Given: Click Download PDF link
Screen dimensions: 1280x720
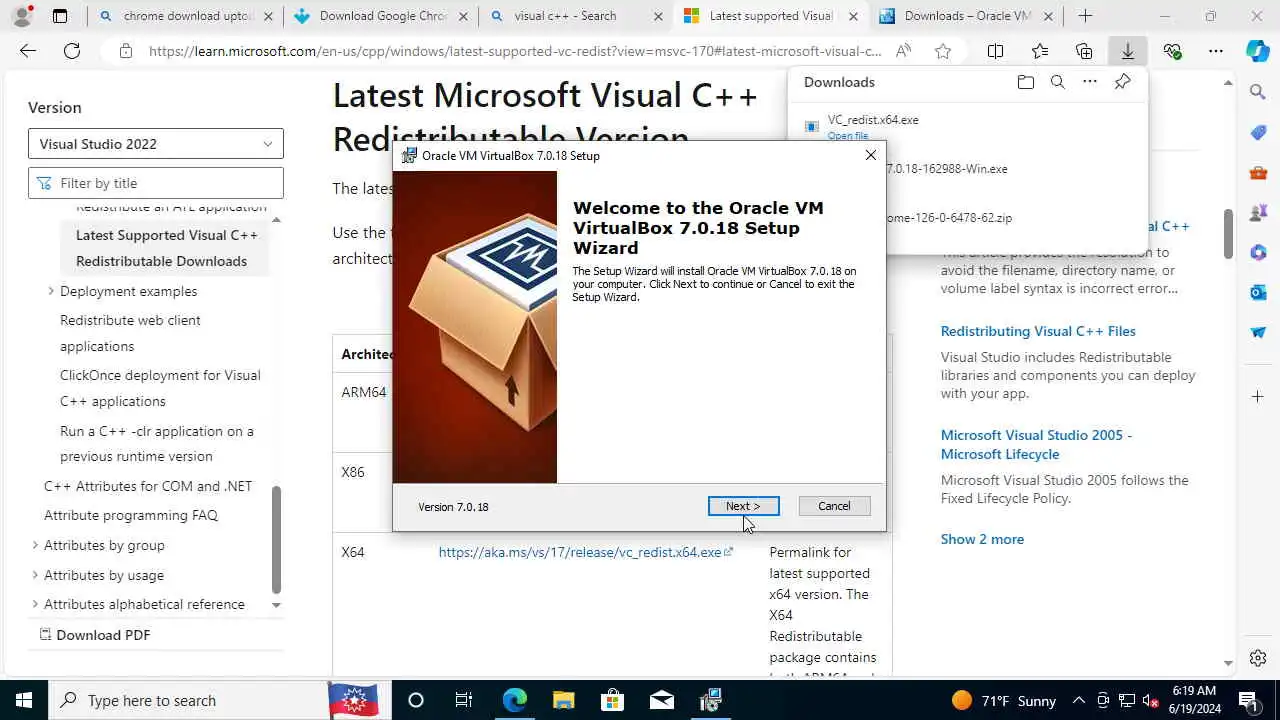Looking at the screenshot, I should [x=95, y=635].
